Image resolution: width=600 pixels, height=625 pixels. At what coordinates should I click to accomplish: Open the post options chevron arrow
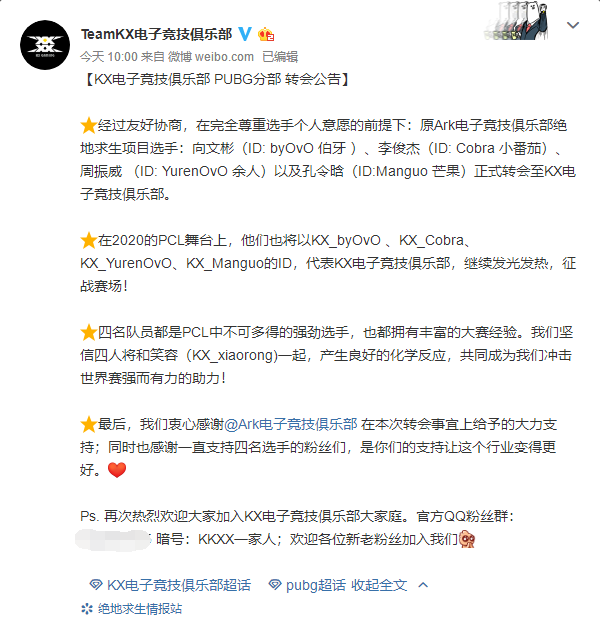(x=573, y=26)
